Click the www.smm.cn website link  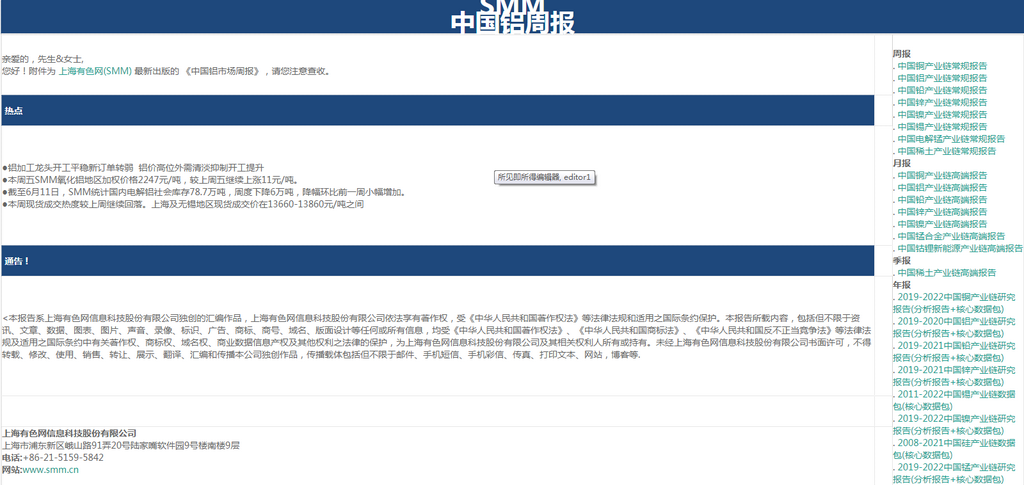click(50, 469)
